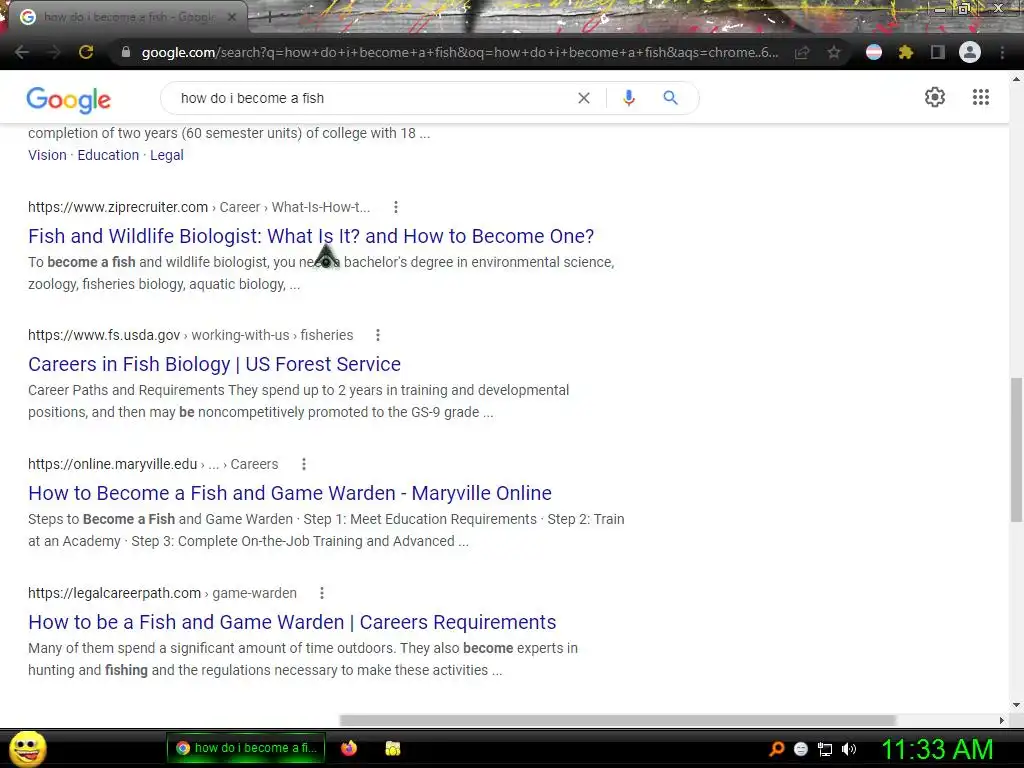Open 'How to be a Fish and Game Warden' result
The width and height of the screenshot is (1024, 768).
292,622
